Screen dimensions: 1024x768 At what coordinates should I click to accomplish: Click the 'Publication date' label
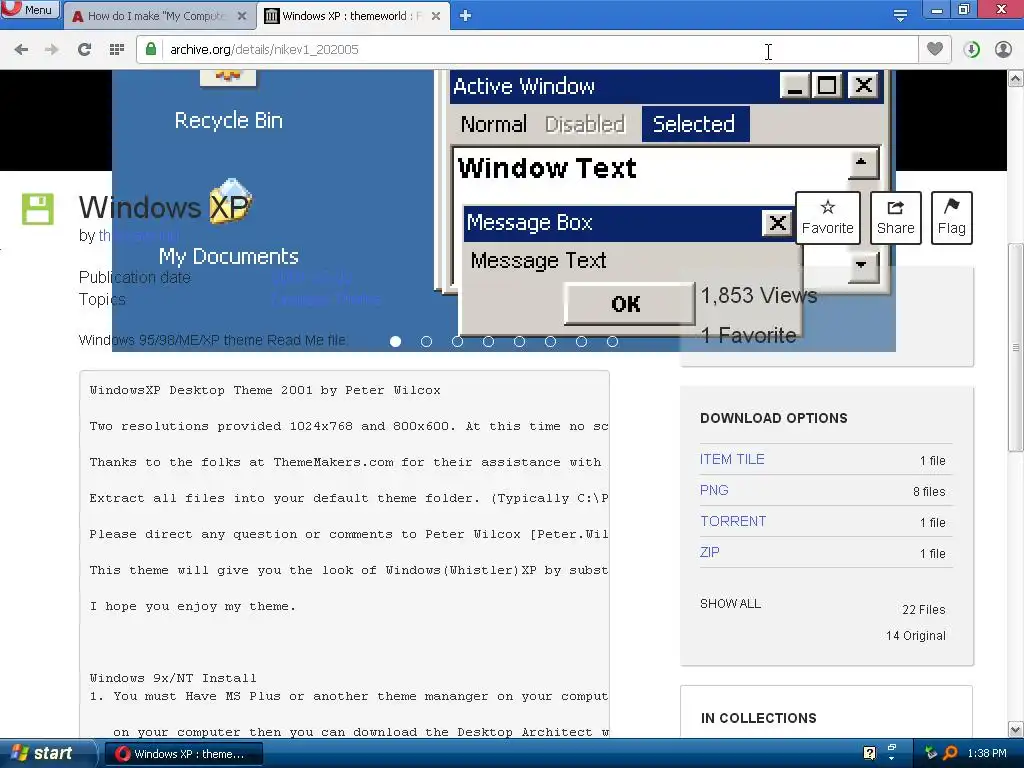click(135, 277)
